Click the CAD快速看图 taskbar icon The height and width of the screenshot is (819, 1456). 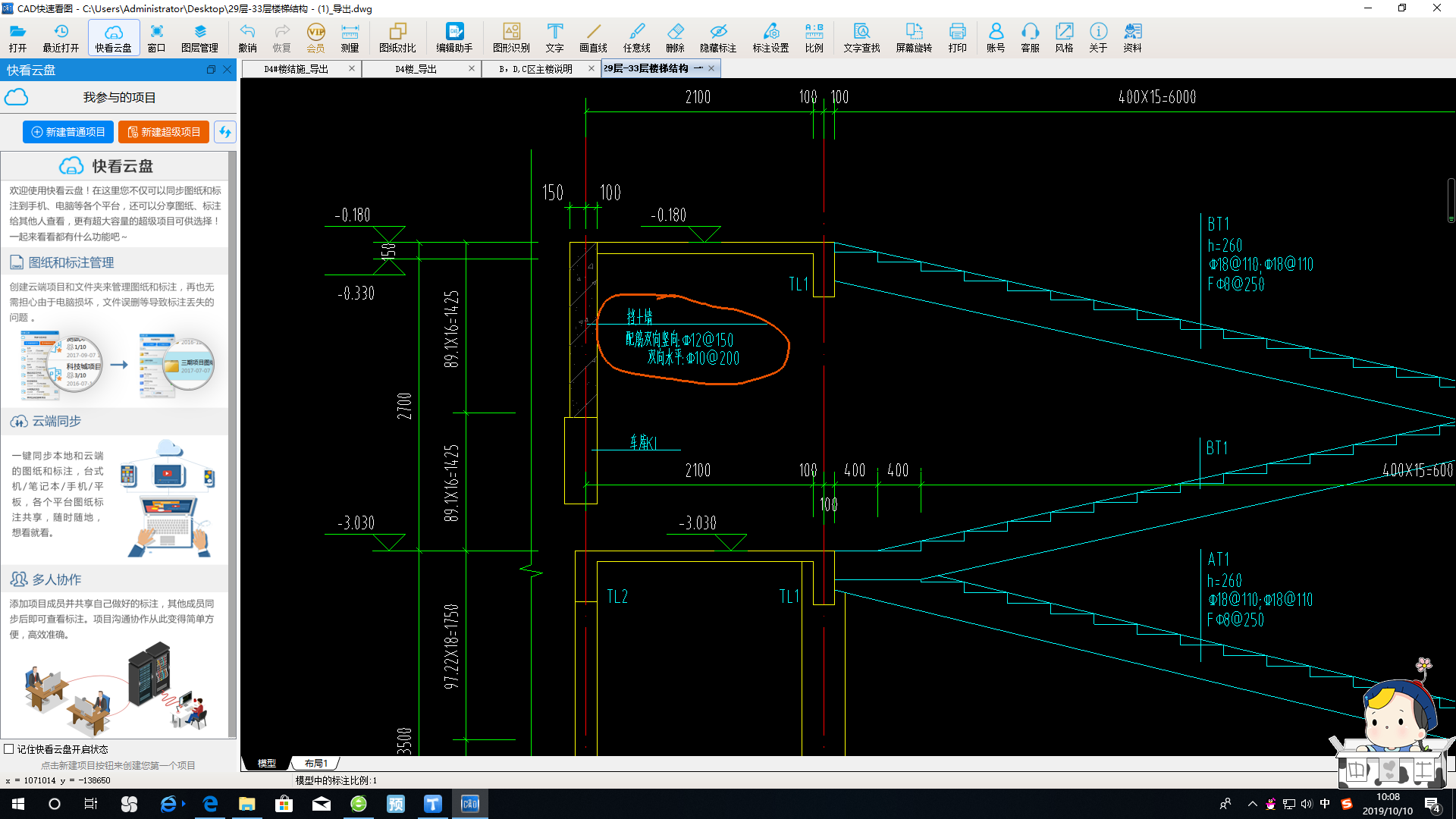coord(470,804)
